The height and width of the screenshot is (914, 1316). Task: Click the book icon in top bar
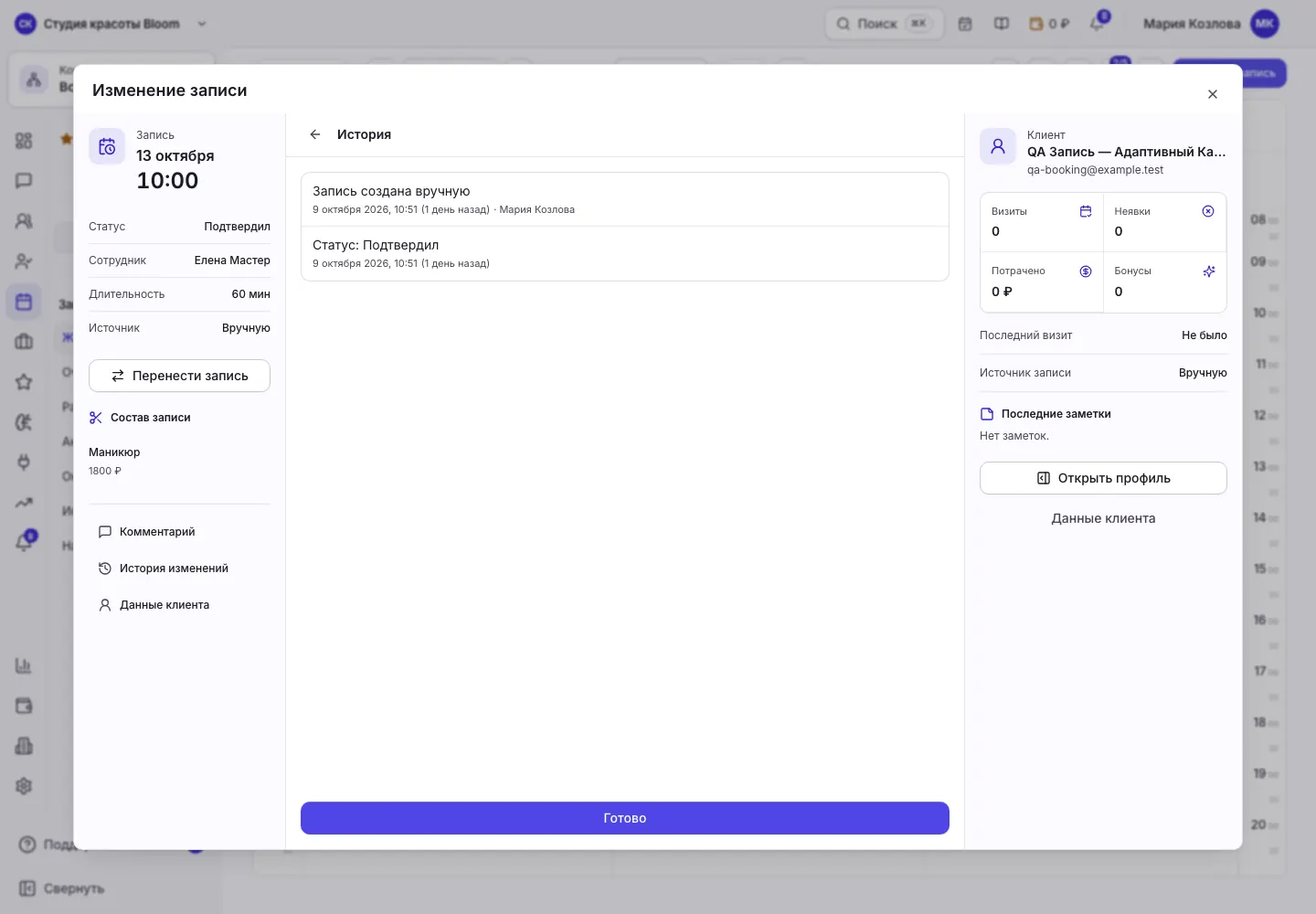pyautogui.click(x=1002, y=24)
